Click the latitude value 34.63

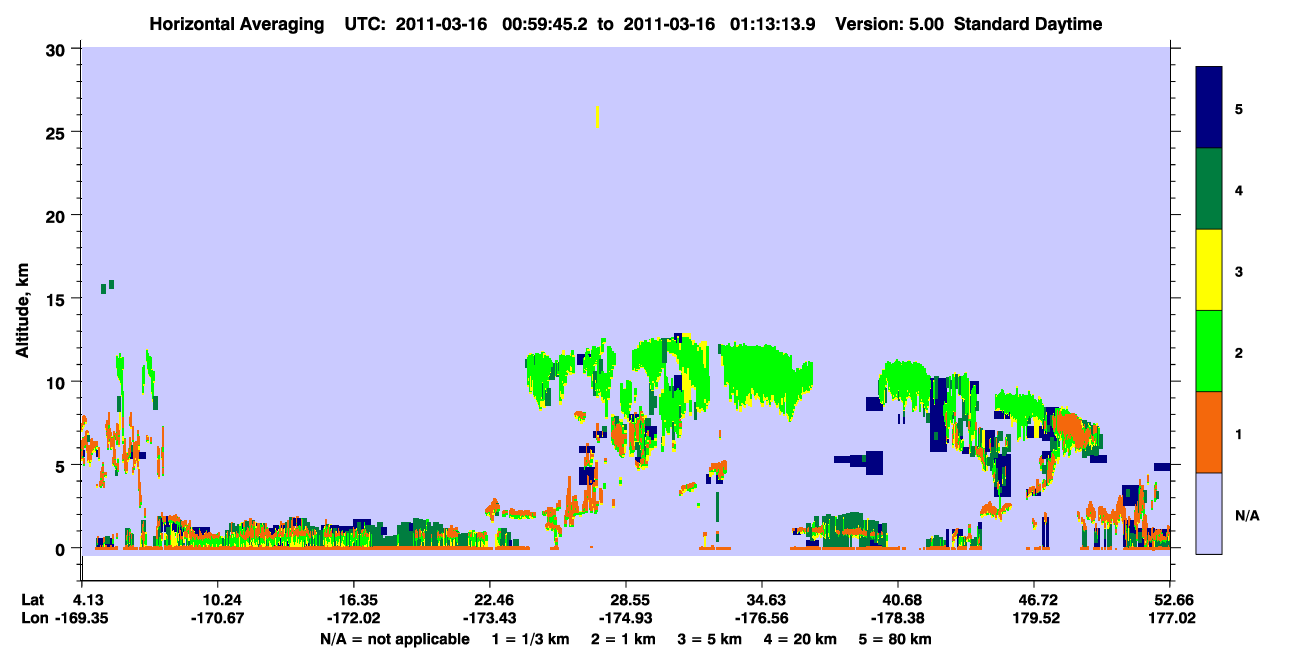763,600
